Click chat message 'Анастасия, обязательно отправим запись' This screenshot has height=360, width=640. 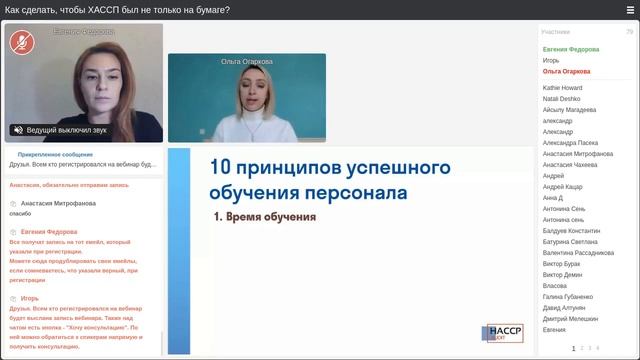coord(69,185)
